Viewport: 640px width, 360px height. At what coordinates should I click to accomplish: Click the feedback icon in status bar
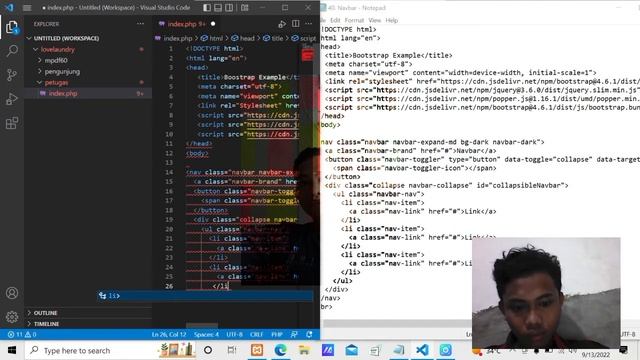pos(294,334)
